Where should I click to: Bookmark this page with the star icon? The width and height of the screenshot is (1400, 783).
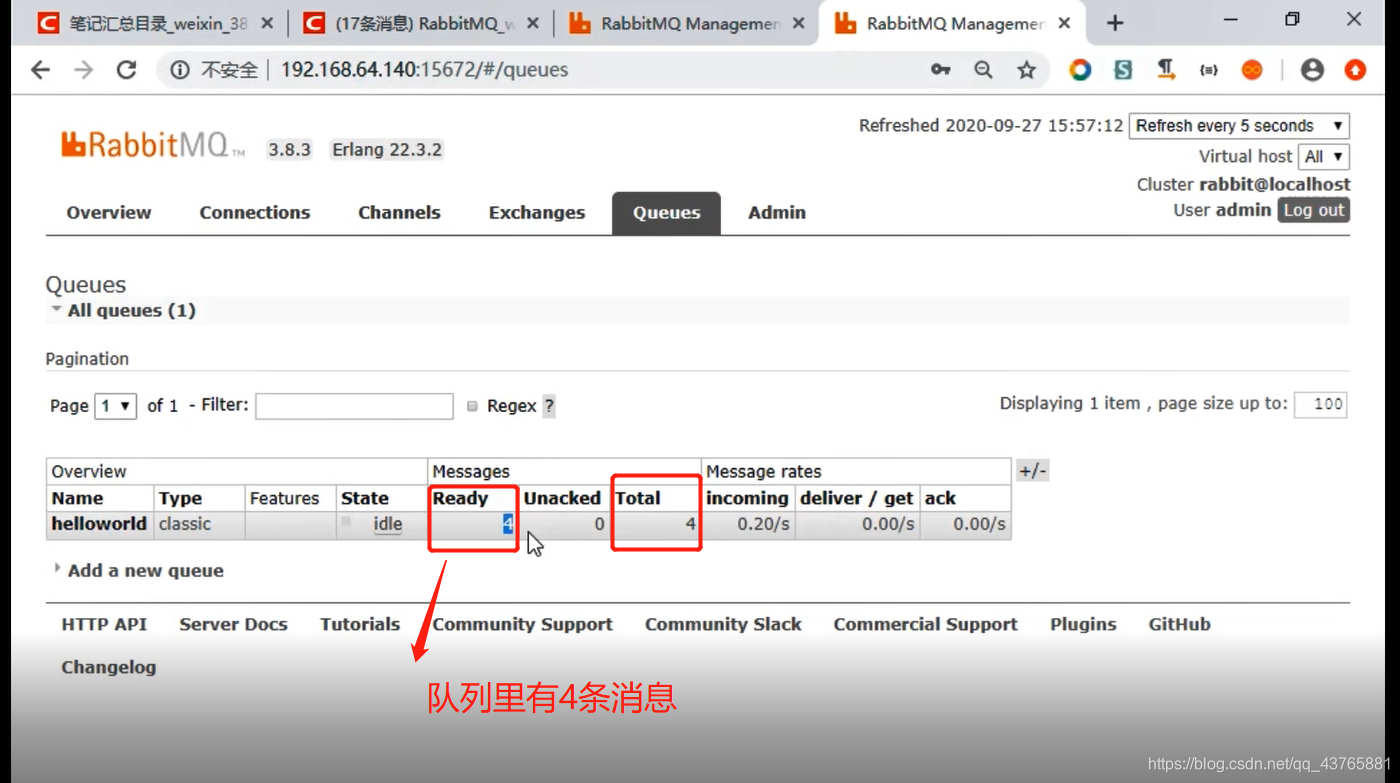coord(1026,69)
